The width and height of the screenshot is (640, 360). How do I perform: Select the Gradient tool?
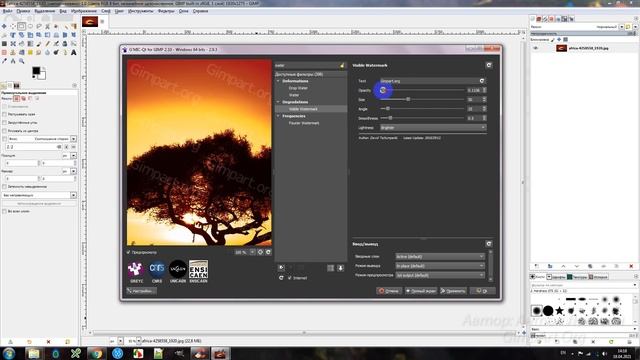tap(30, 44)
